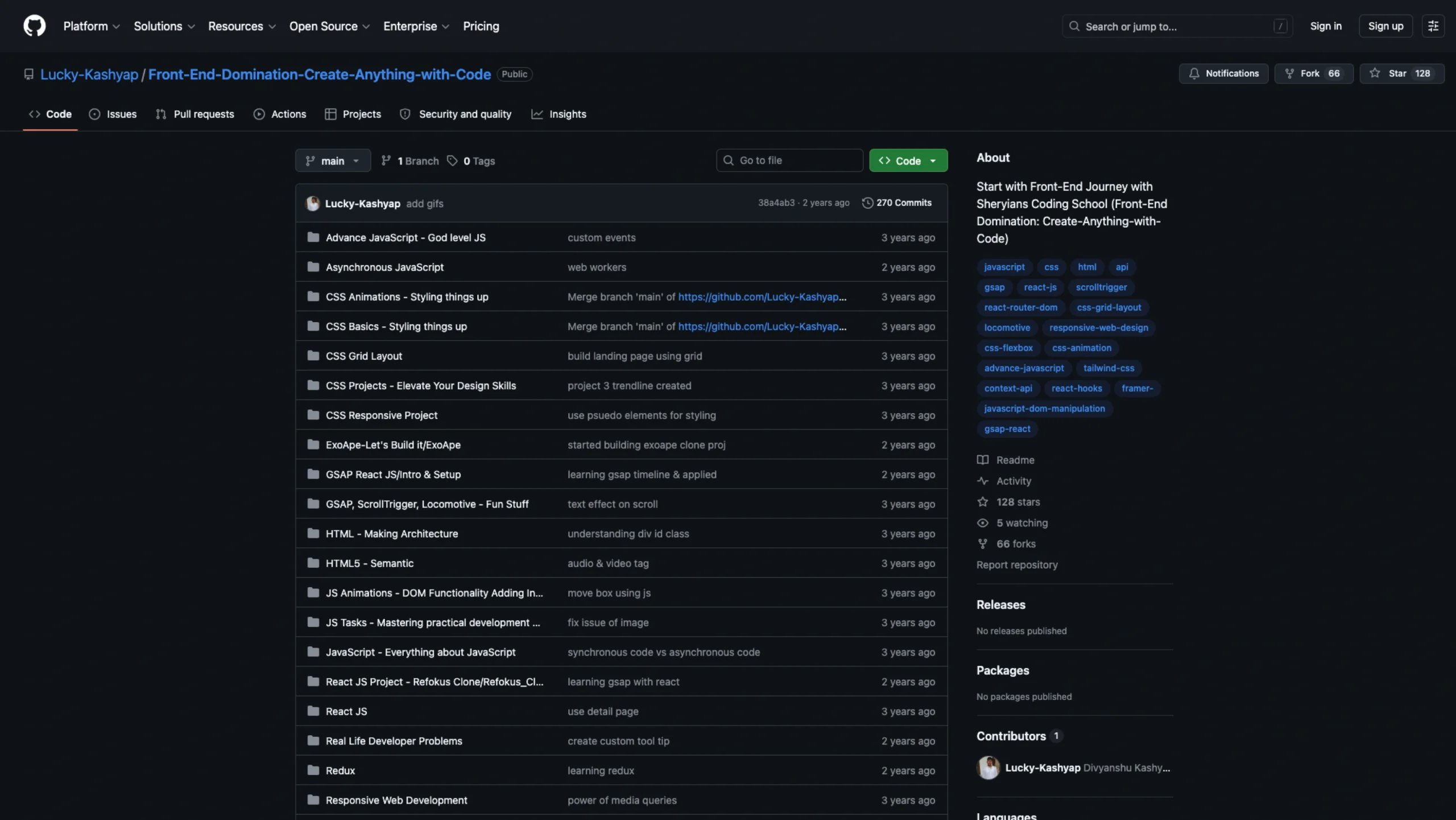Click the tag icon beside 0 Tags
Image resolution: width=1456 pixels, height=820 pixels.
[x=452, y=161]
